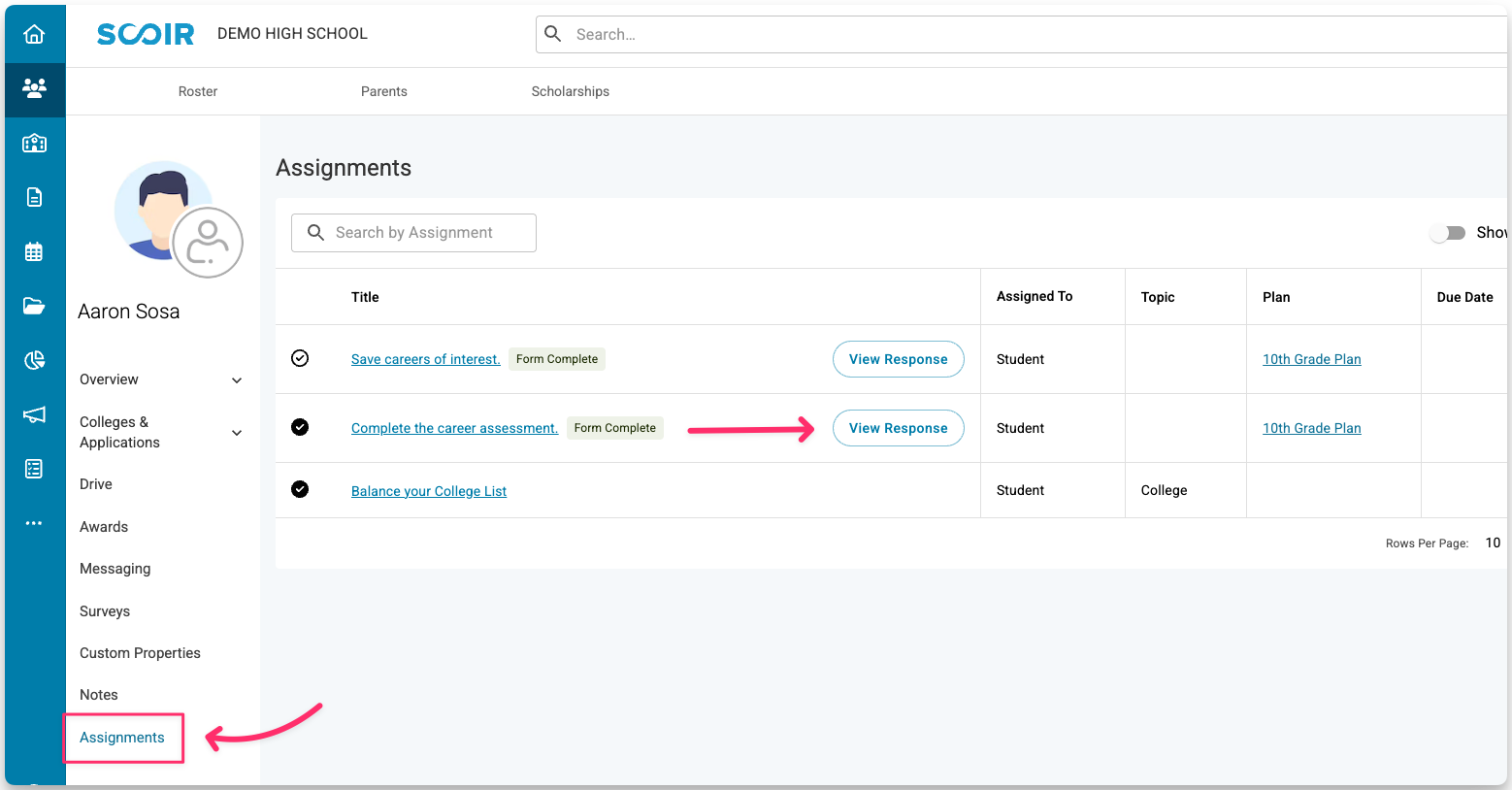This screenshot has width=1512, height=790.
Task: Expand the Colleges & Applications chevron
Action: (x=237, y=433)
